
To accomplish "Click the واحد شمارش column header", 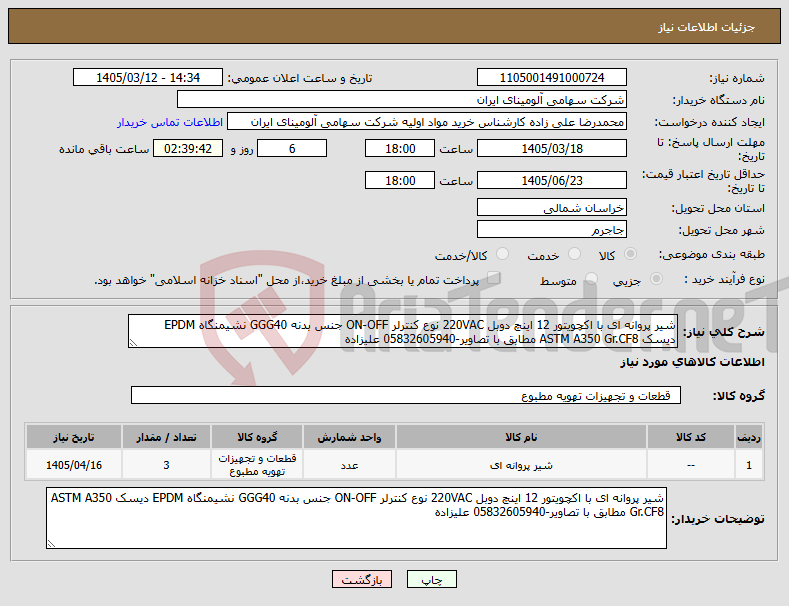I will [349, 437].
